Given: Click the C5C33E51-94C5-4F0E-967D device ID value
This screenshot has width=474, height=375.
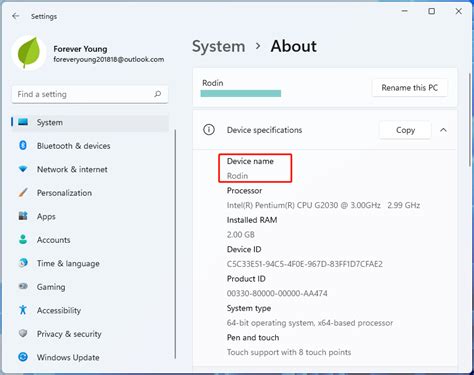Looking at the screenshot, I should tap(305, 264).
